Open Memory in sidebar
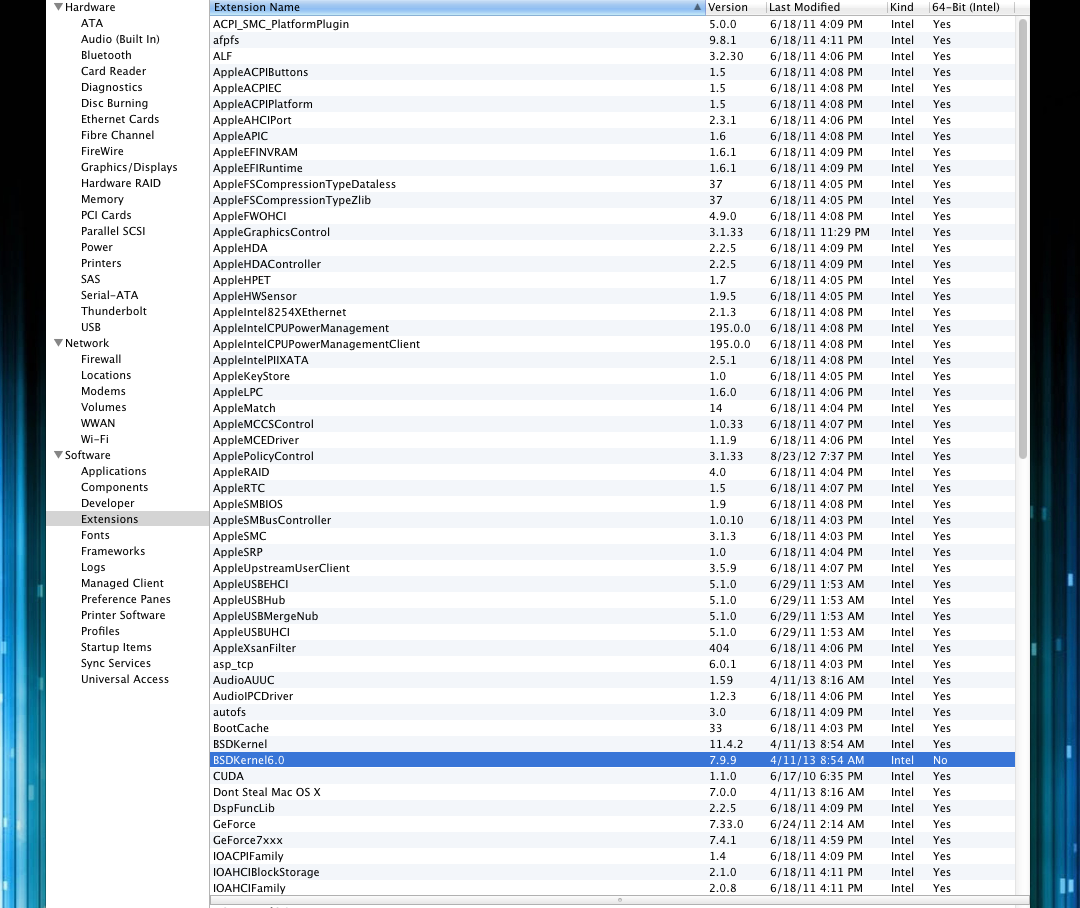1080x908 pixels. 102,199
